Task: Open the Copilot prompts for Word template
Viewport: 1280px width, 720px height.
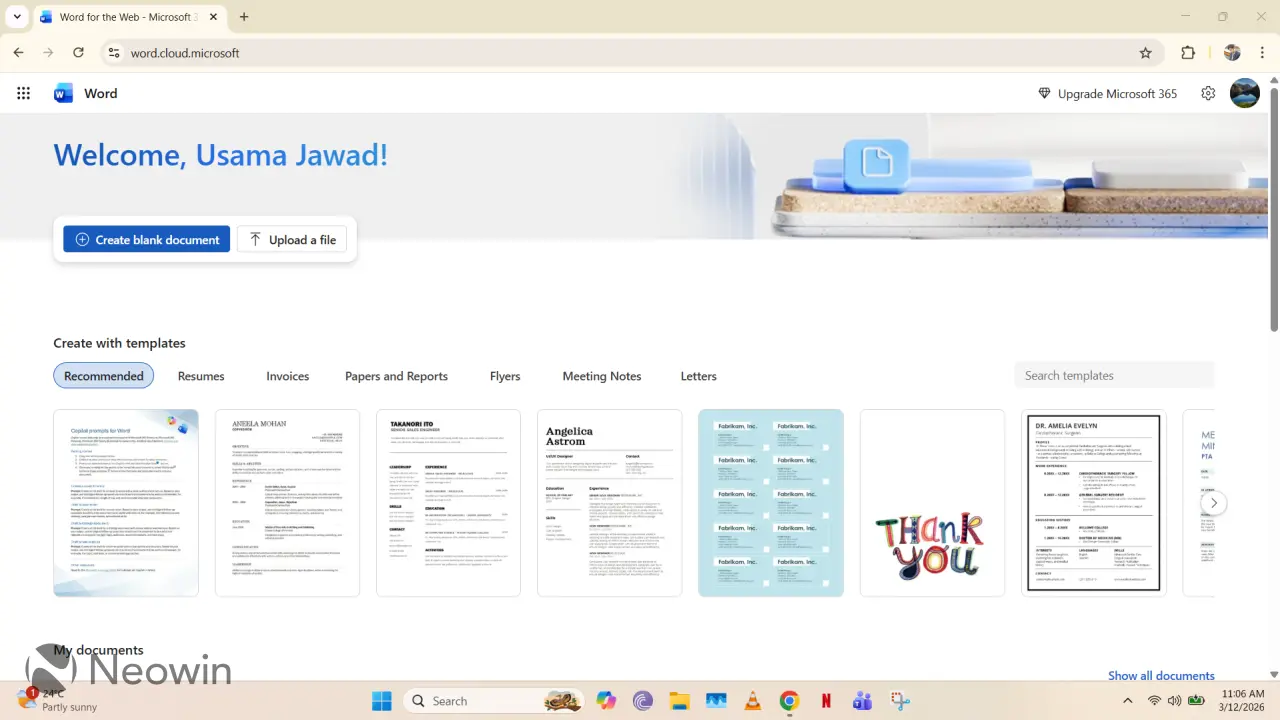Action: pos(126,503)
